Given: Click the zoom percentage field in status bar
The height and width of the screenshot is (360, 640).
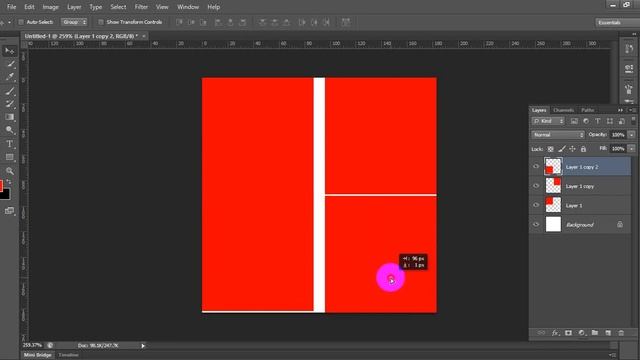Looking at the screenshot, I should click(x=32, y=345).
